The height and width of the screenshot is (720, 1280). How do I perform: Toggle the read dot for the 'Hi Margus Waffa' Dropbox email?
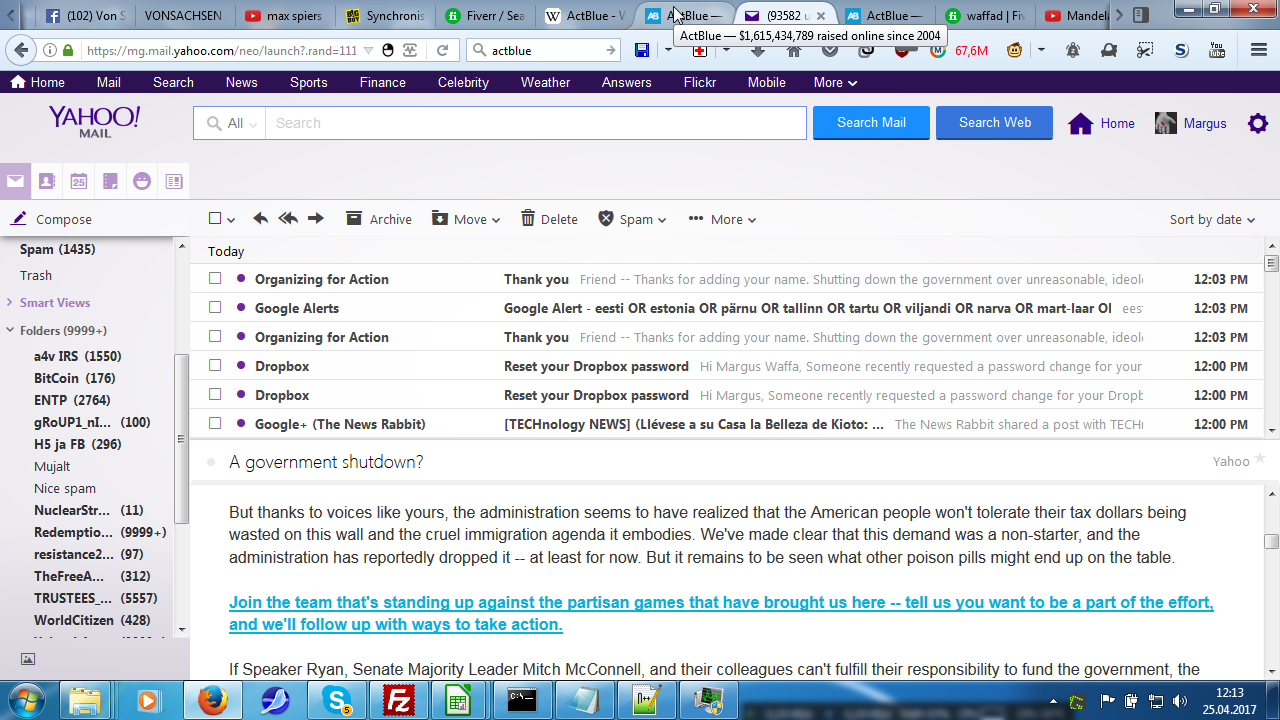241,365
